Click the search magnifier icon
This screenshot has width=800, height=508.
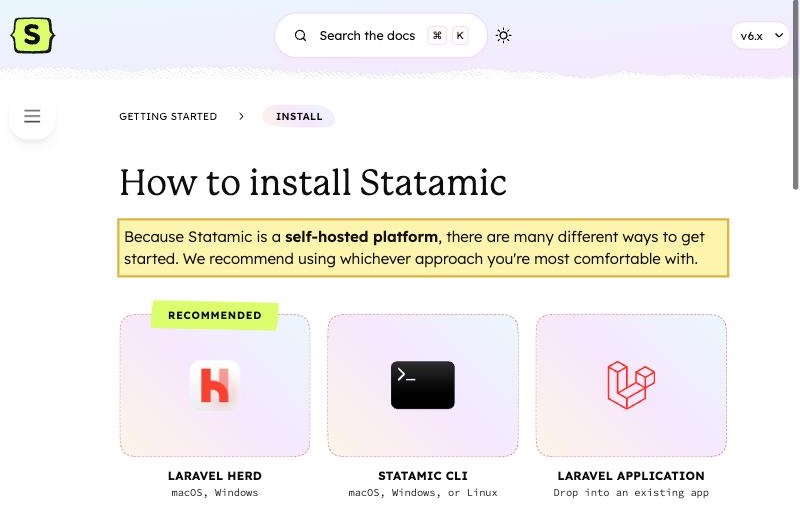pos(301,36)
